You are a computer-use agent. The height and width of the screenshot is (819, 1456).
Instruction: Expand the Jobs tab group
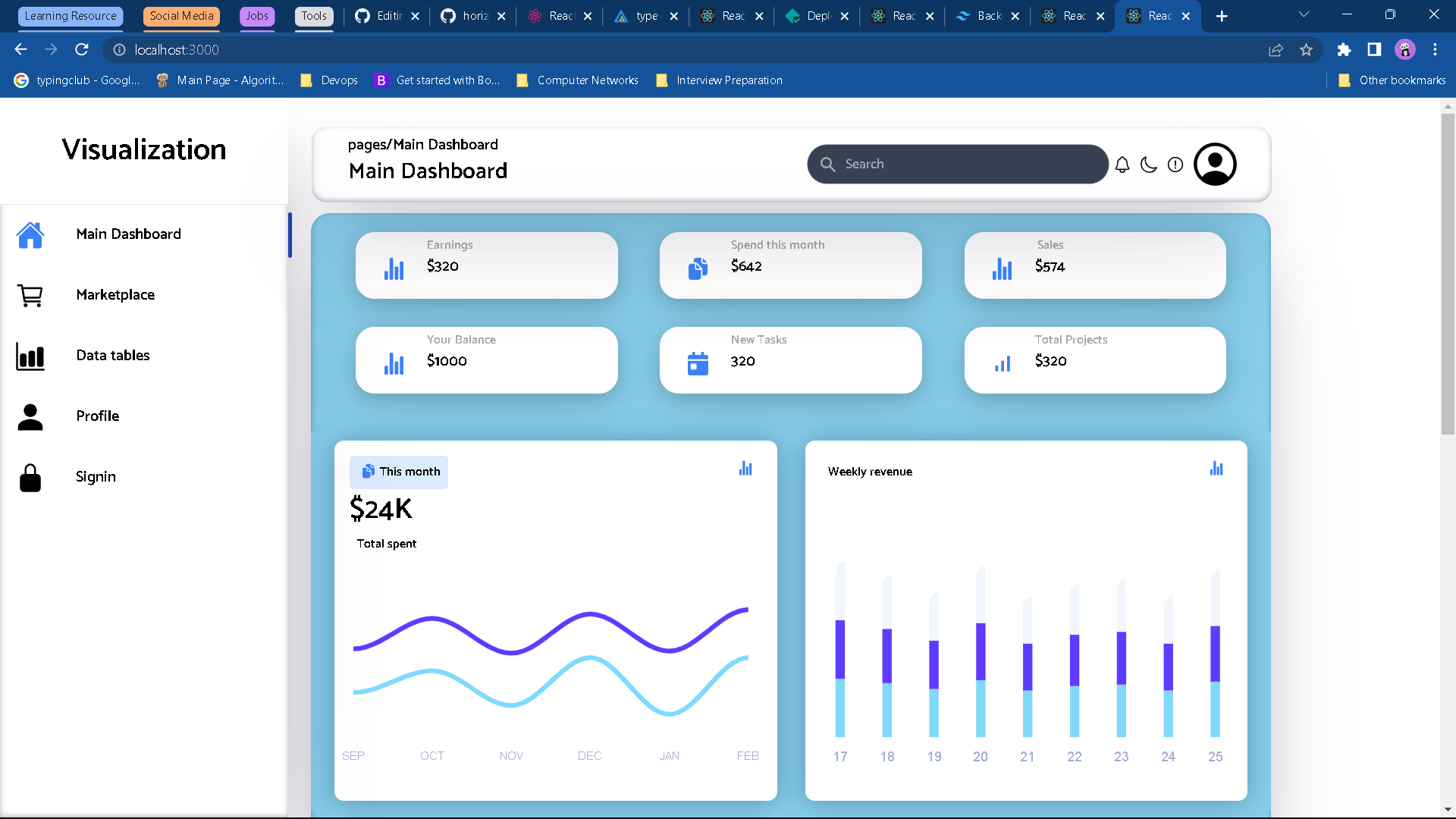[257, 16]
